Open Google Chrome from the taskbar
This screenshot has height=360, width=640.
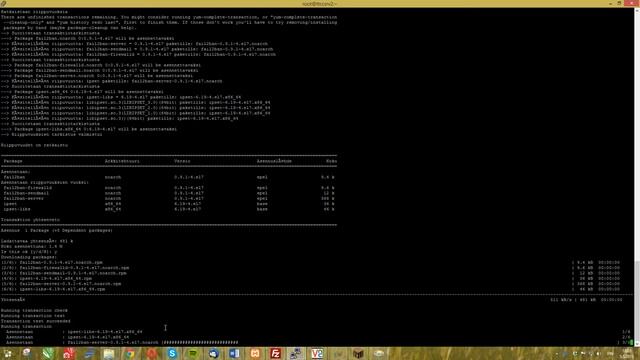tap(130, 354)
